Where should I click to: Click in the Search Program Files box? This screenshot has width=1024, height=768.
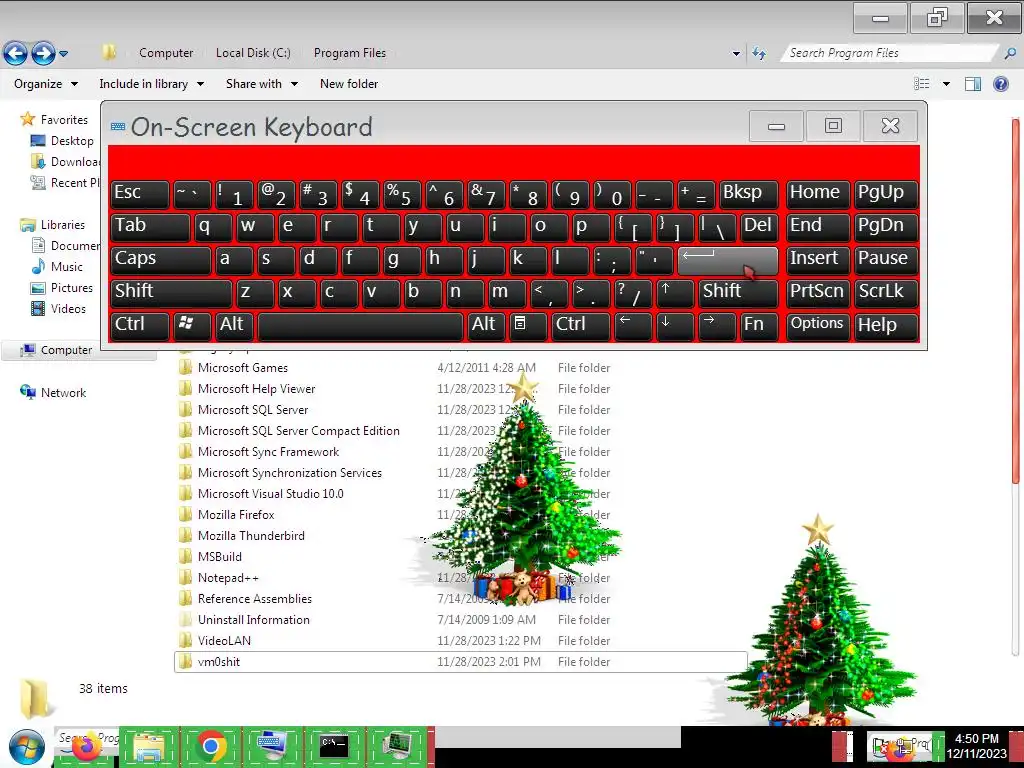[888, 53]
